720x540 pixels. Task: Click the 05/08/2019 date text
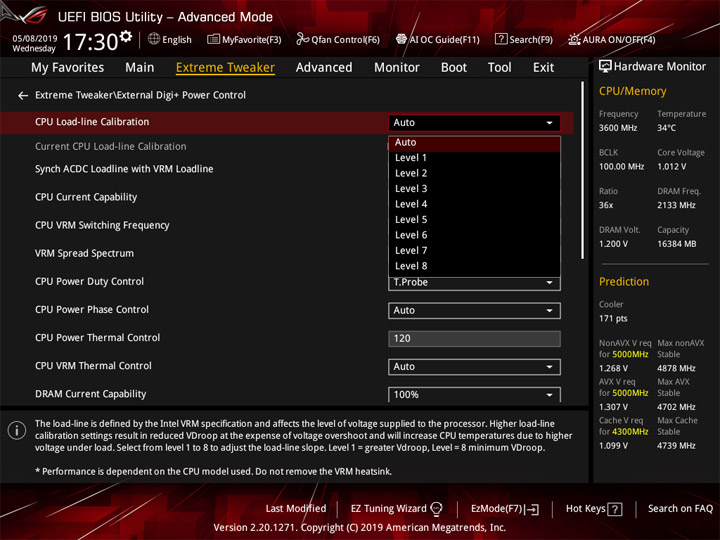pos(34,38)
